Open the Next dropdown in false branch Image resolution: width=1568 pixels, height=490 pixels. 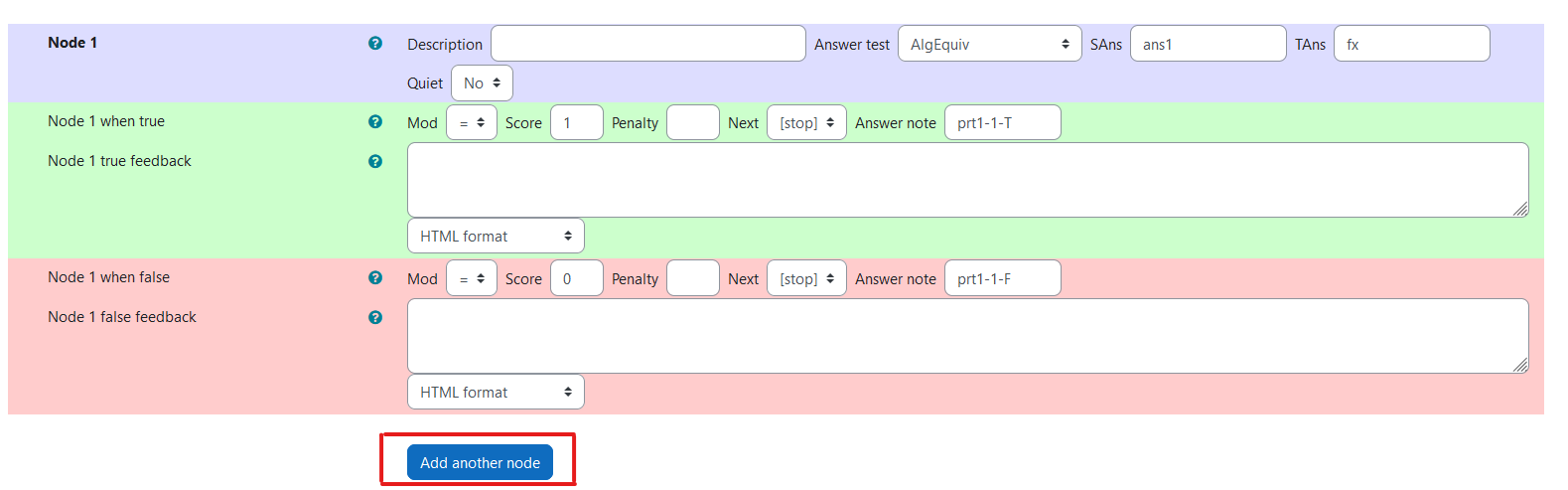click(806, 279)
